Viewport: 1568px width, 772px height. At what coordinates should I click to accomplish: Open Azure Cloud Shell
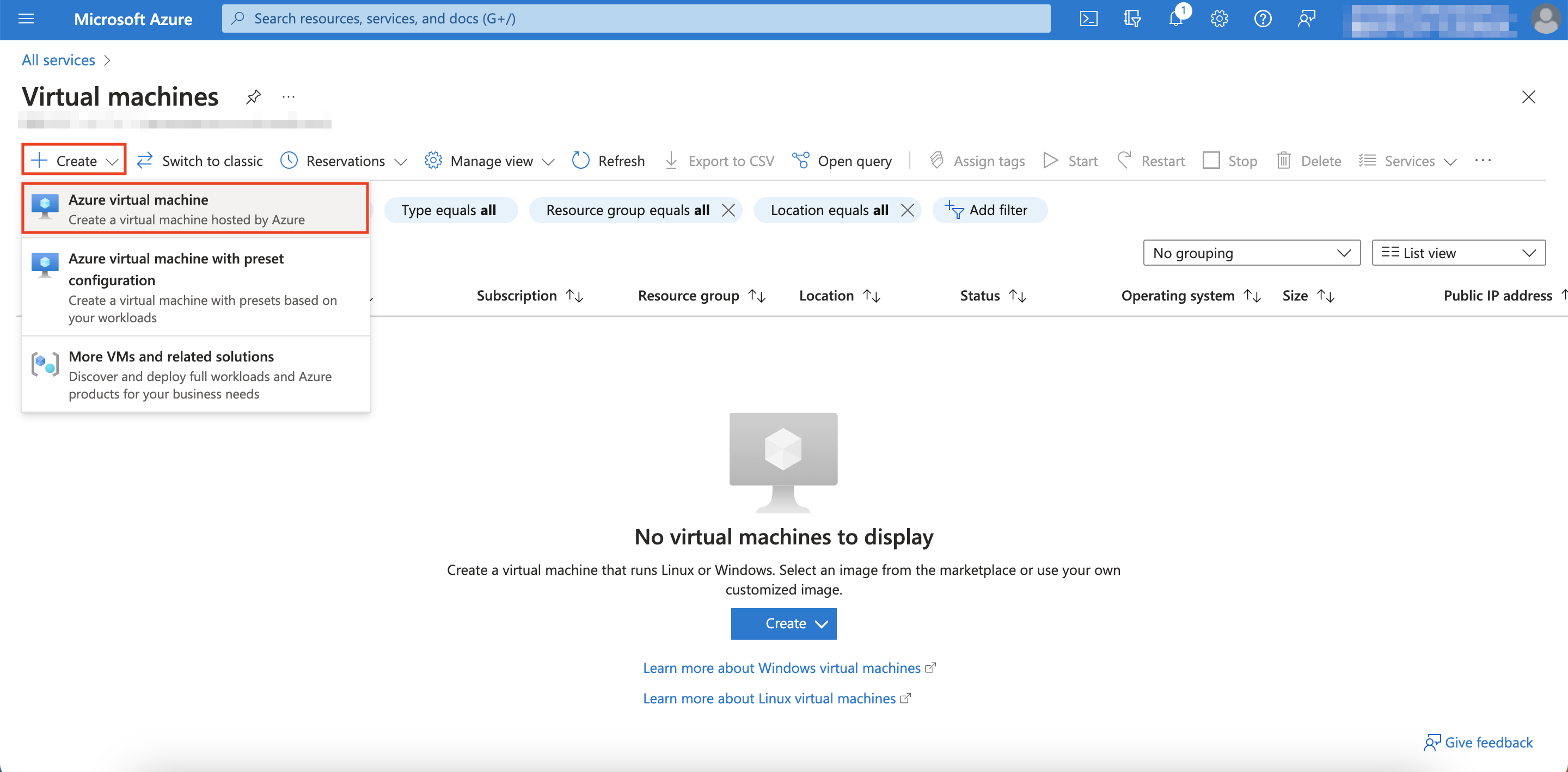coord(1089,19)
